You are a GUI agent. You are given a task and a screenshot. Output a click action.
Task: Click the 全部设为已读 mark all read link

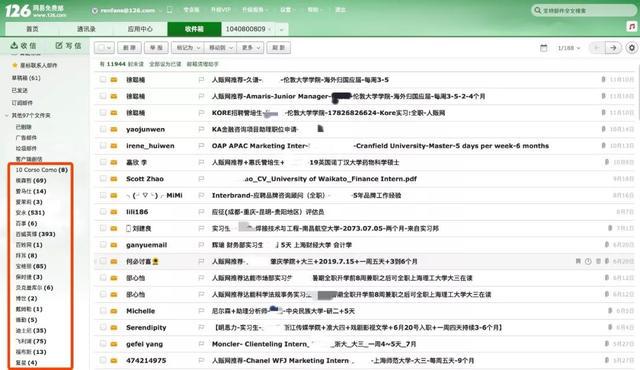tap(165, 64)
